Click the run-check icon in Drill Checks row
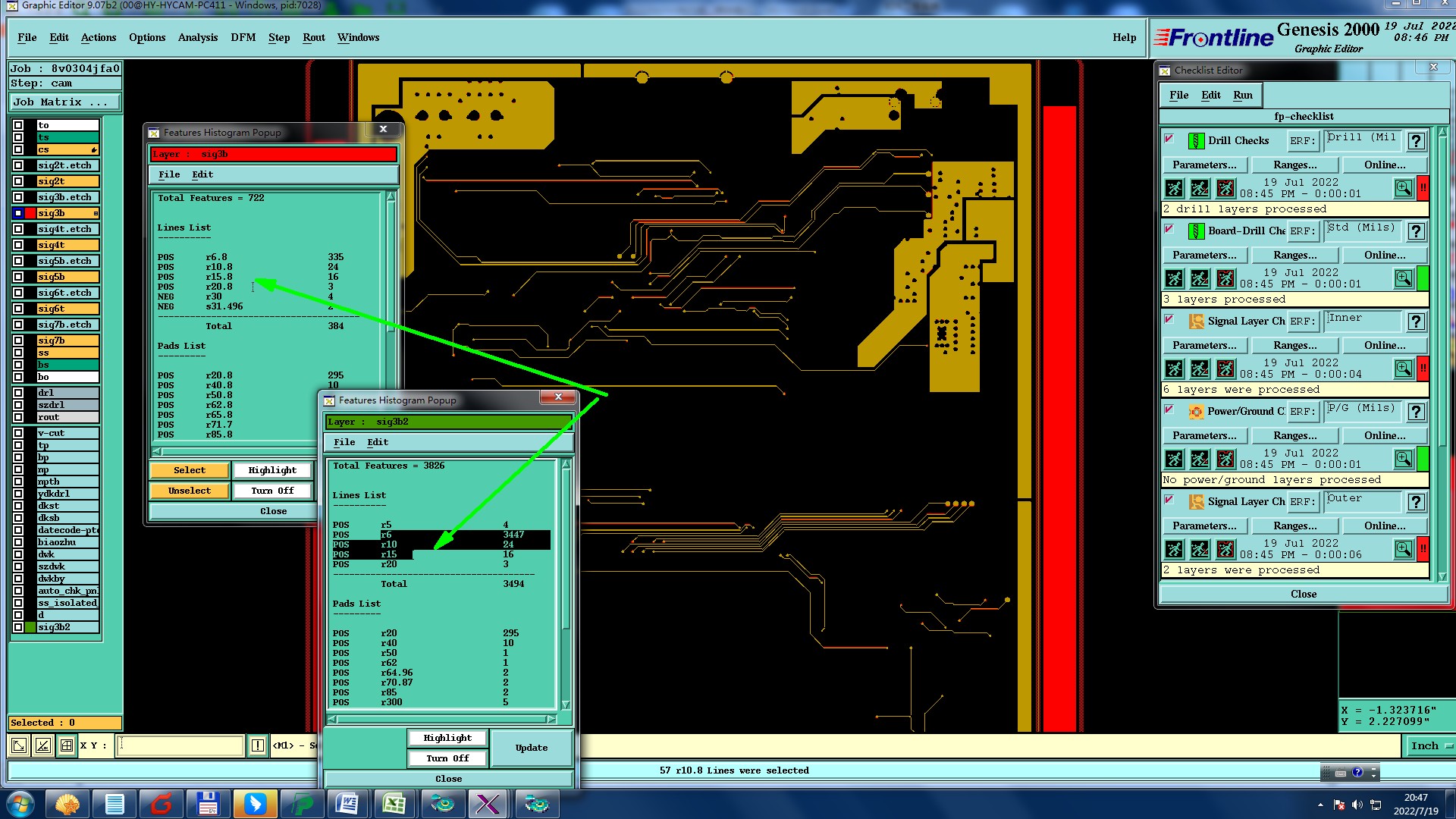 pos(1174,188)
